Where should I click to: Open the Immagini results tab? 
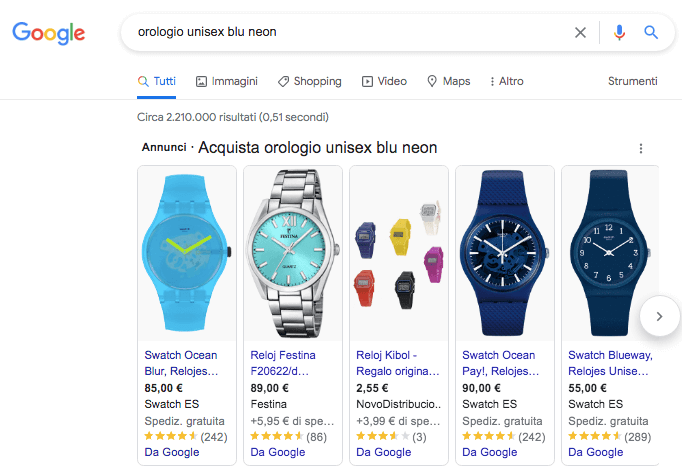click(227, 81)
